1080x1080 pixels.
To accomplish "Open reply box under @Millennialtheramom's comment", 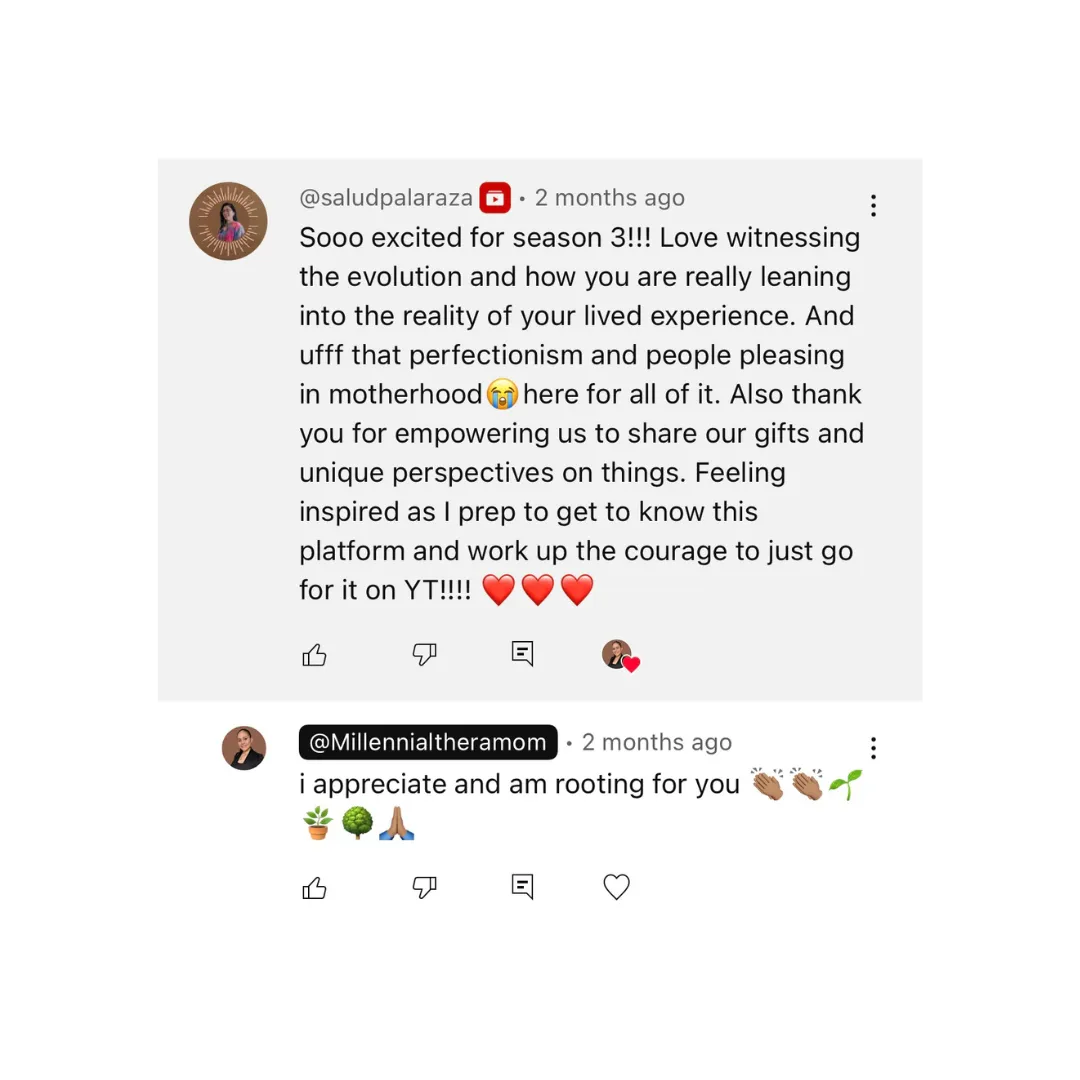I will [x=523, y=886].
